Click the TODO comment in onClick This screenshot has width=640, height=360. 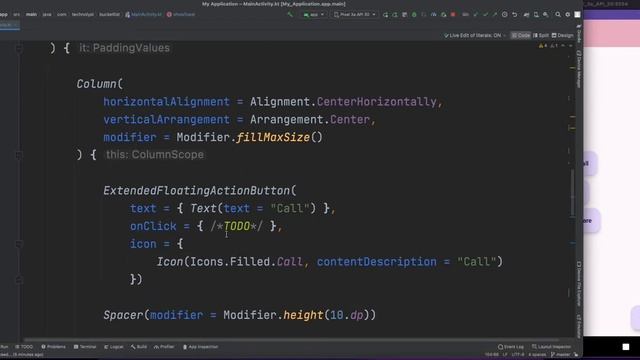coord(237,226)
